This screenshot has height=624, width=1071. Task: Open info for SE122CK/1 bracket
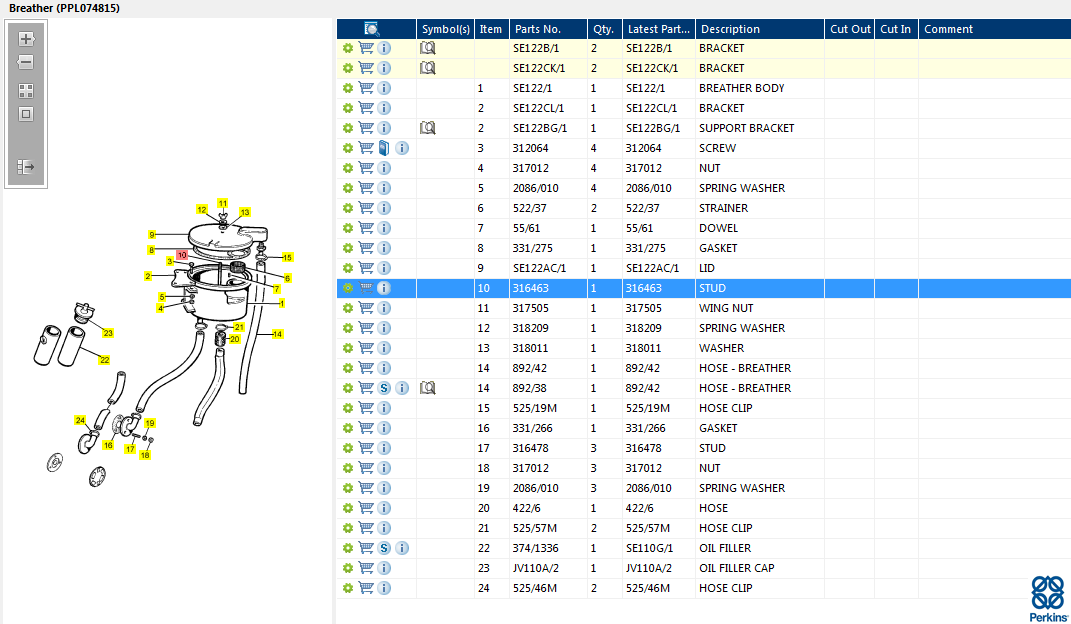pyautogui.click(x=384, y=68)
